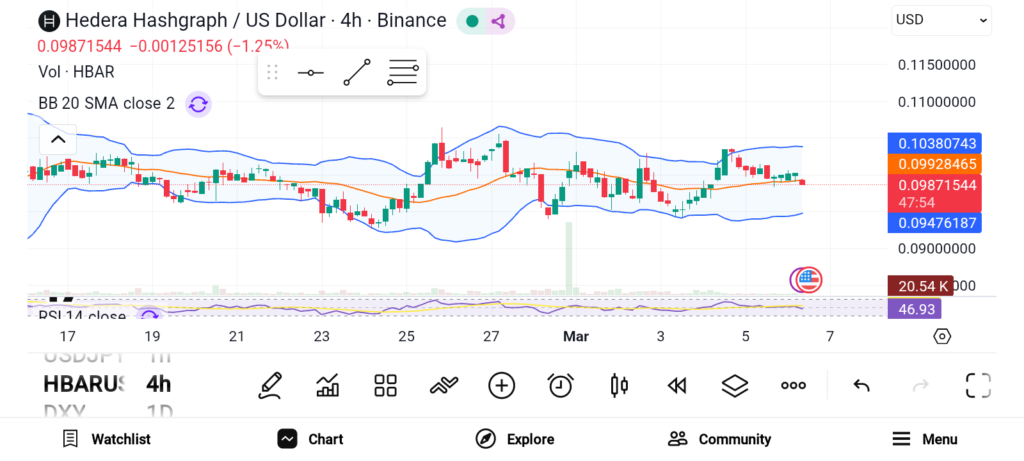Click the purple connected-nodes icon in header

coord(499,21)
